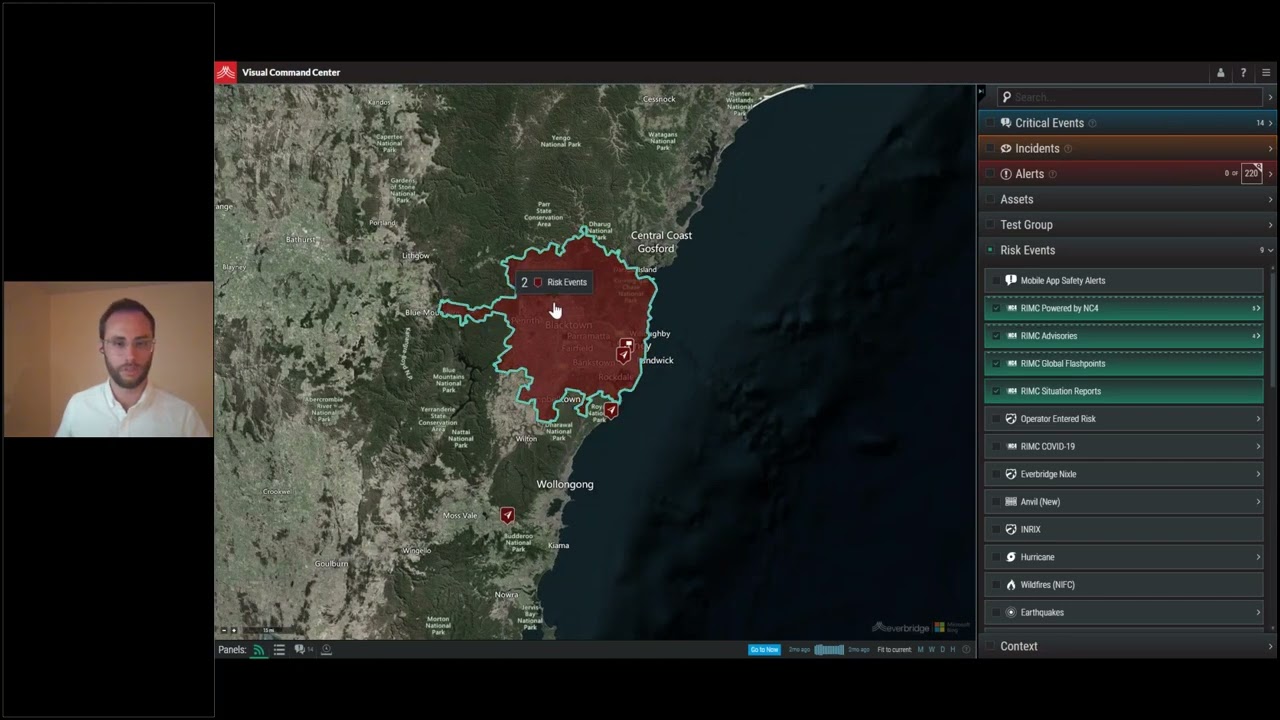Toggle the Risk Events checkbox
1280x720 pixels.
pyautogui.click(x=990, y=250)
